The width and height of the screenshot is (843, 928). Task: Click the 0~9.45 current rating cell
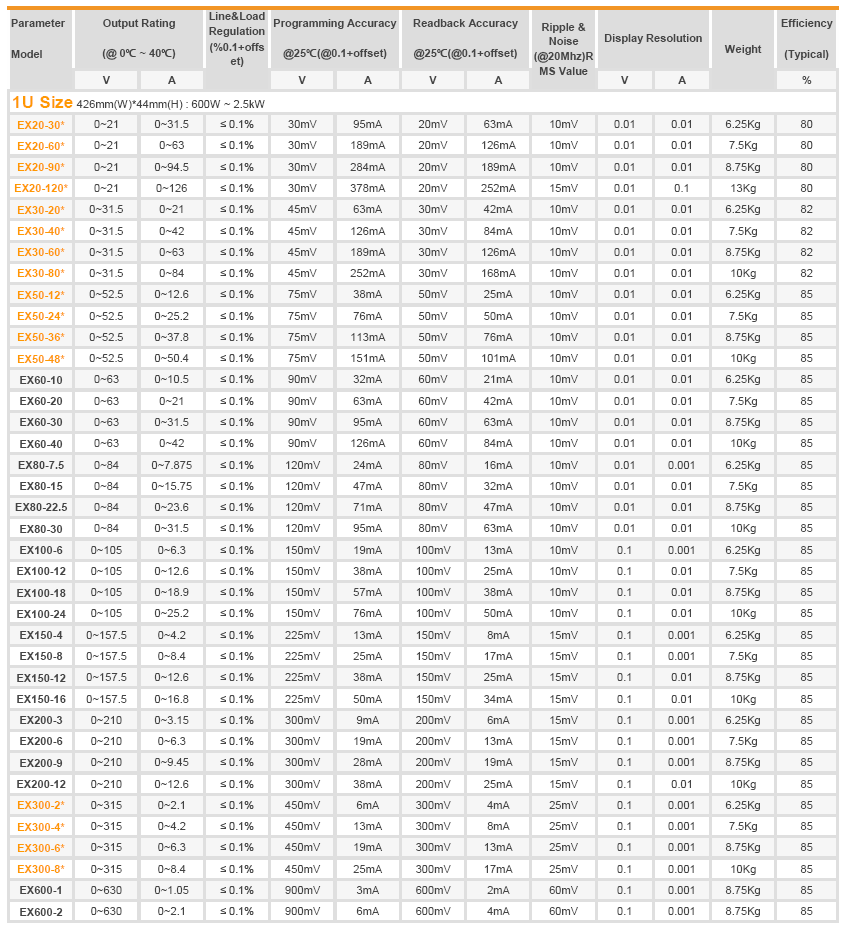pos(172,763)
